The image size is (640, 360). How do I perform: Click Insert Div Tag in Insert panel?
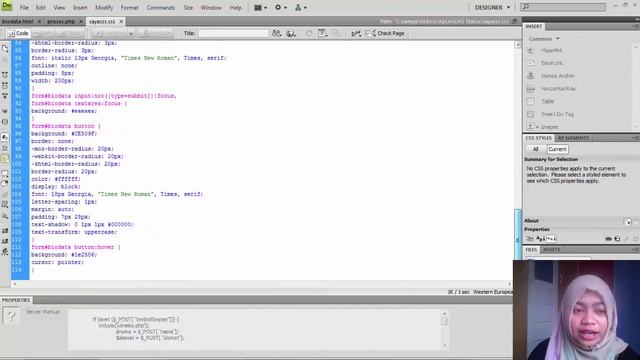point(557,114)
